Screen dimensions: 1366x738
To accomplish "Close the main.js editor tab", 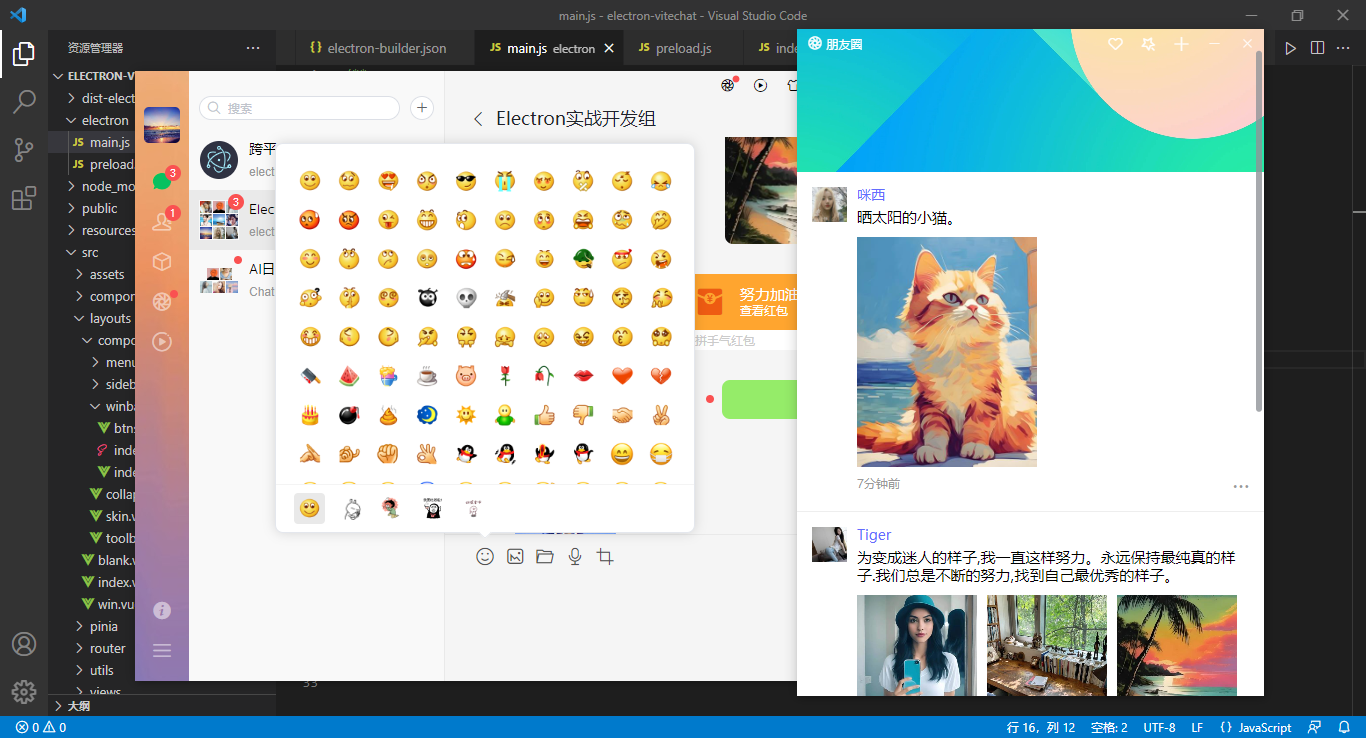I will pos(609,48).
